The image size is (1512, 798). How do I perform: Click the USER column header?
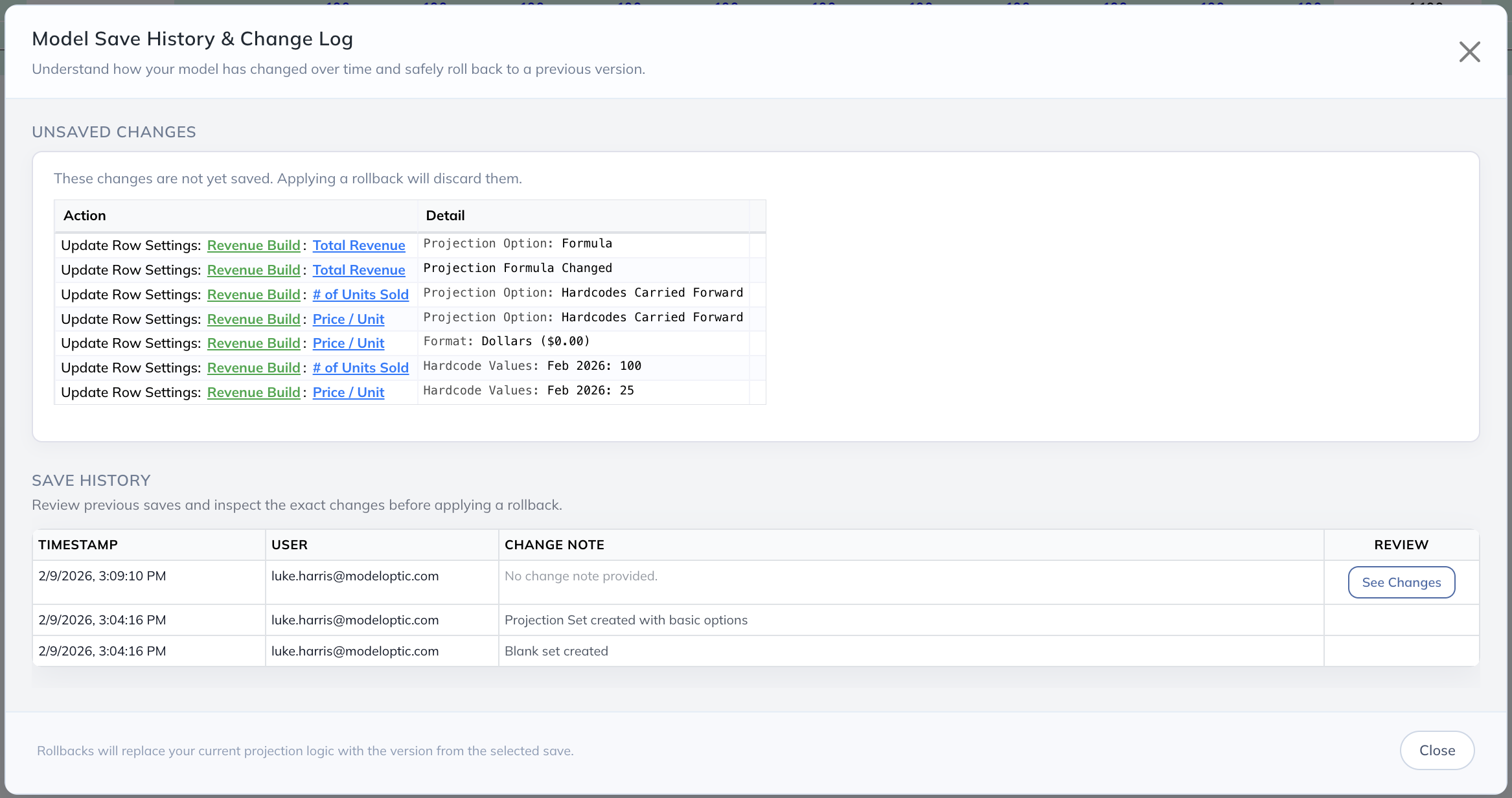point(289,545)
